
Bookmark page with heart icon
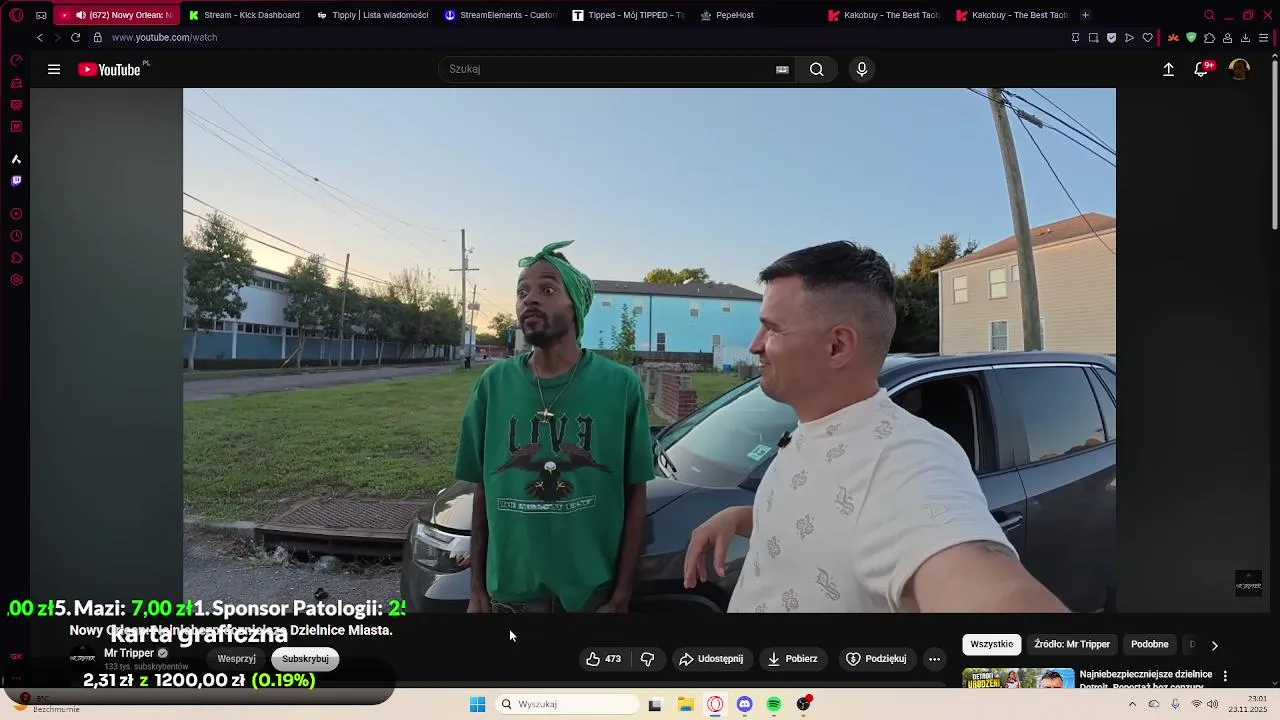1147,38
